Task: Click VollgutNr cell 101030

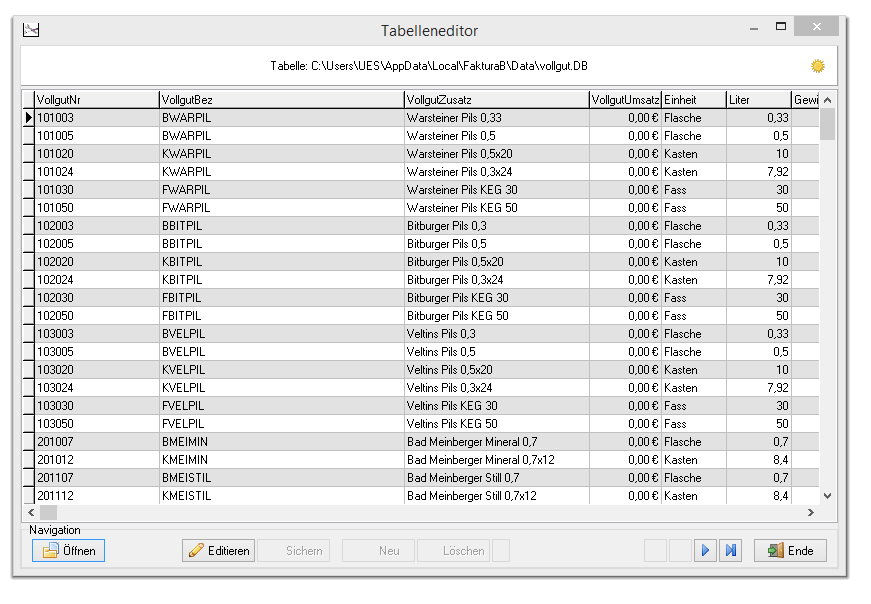Action: click(x=97, y=190)
